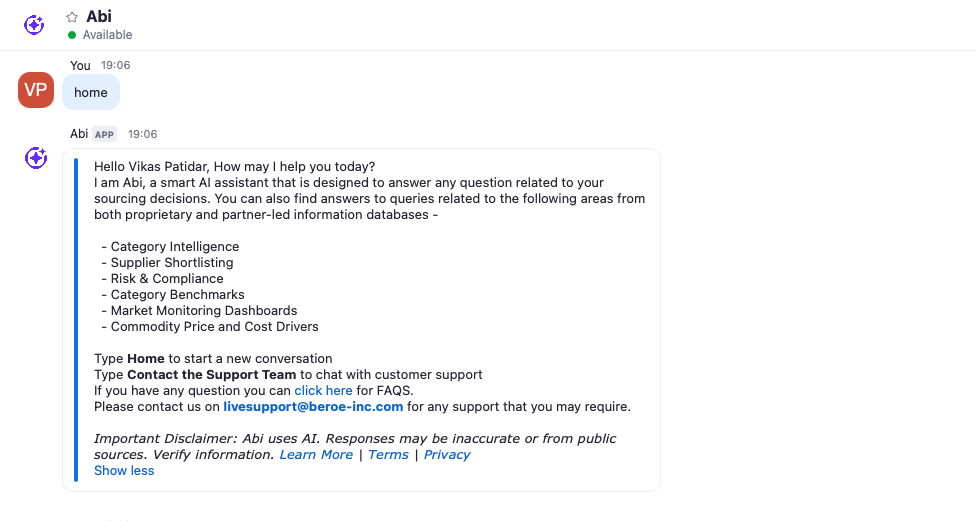
Task: Collapse the message with Show less
Action: [x=124, y=471]
